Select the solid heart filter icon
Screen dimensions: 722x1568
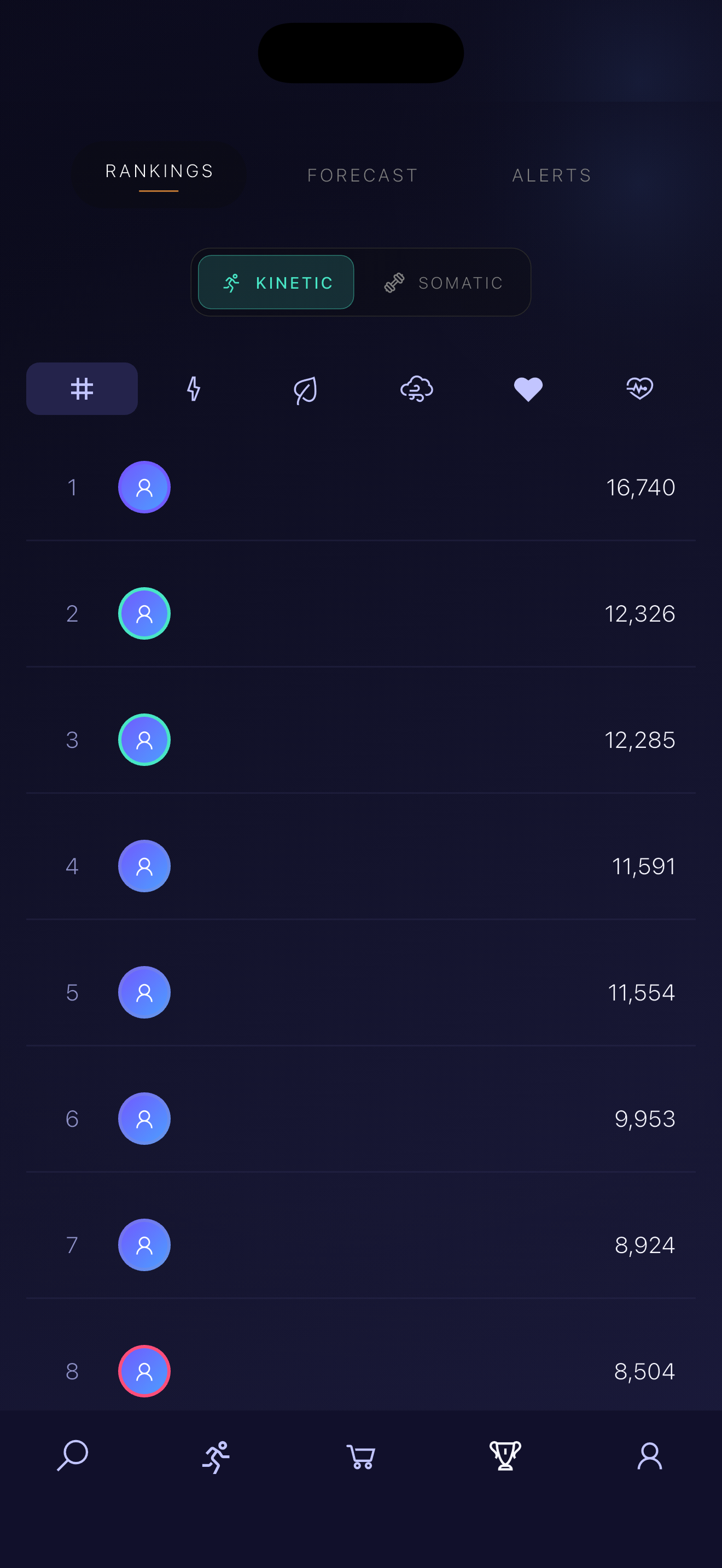pyautogui.click(x=528, y=389)
